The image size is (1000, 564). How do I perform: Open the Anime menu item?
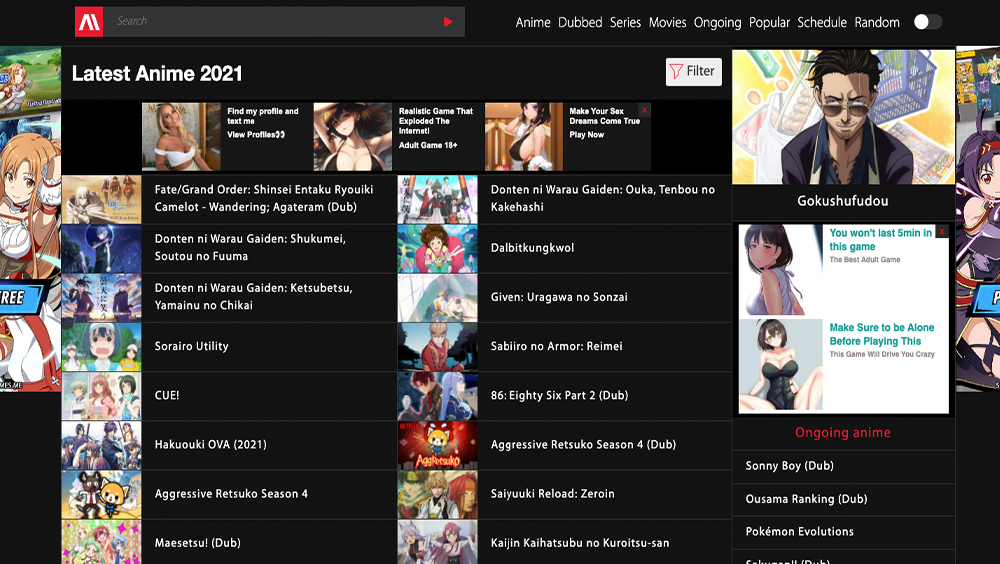[533, 22]
